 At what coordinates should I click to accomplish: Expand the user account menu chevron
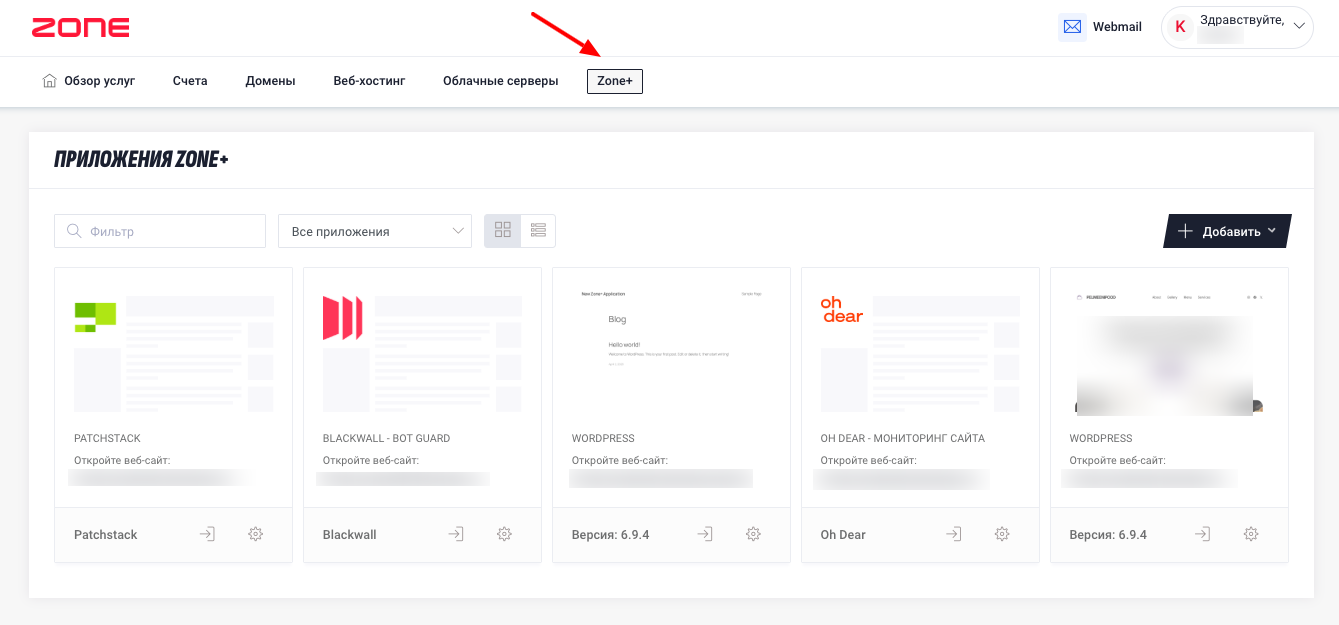1300,27
